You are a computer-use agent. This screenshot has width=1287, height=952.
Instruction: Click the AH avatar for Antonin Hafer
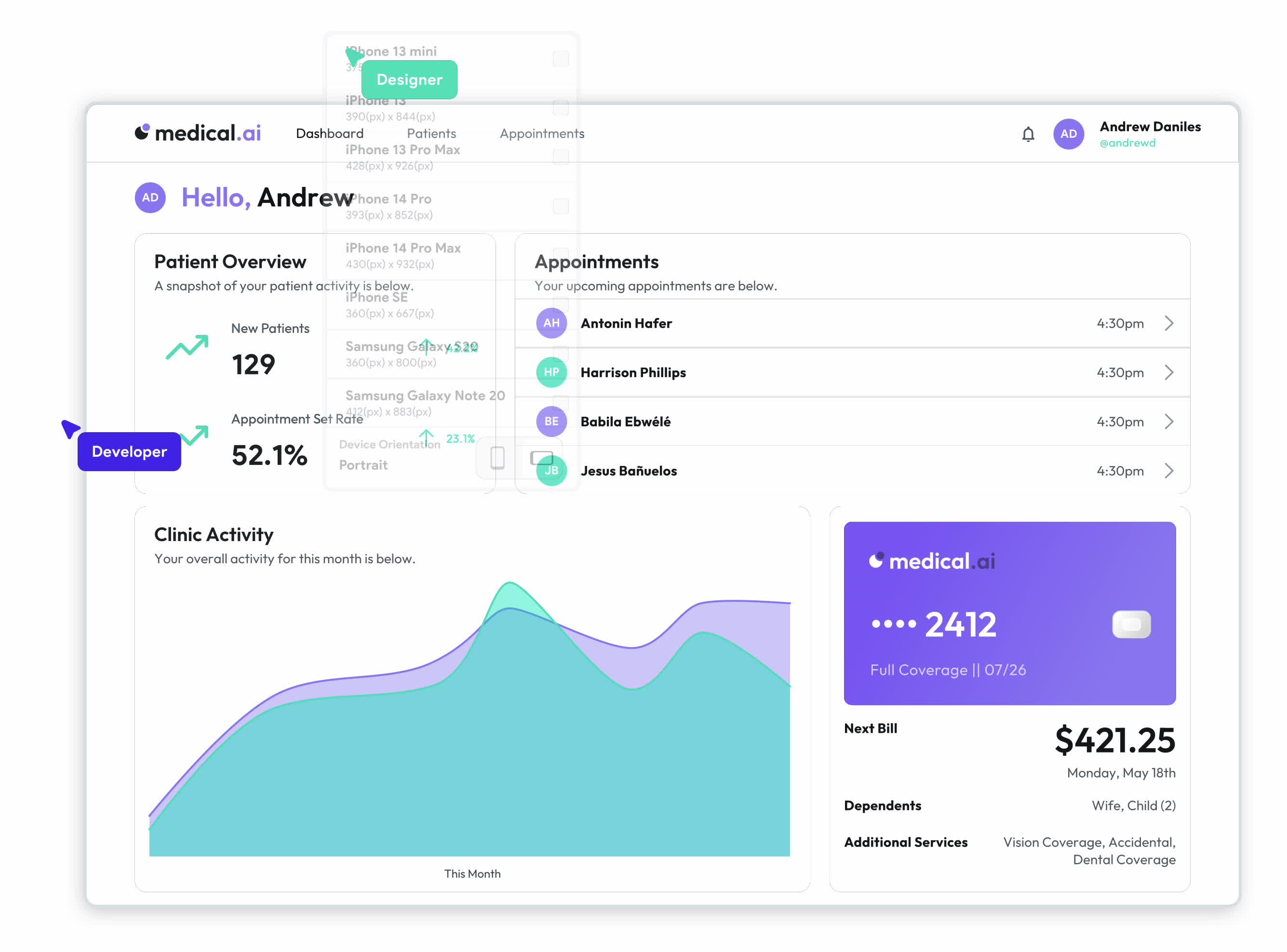551,323
